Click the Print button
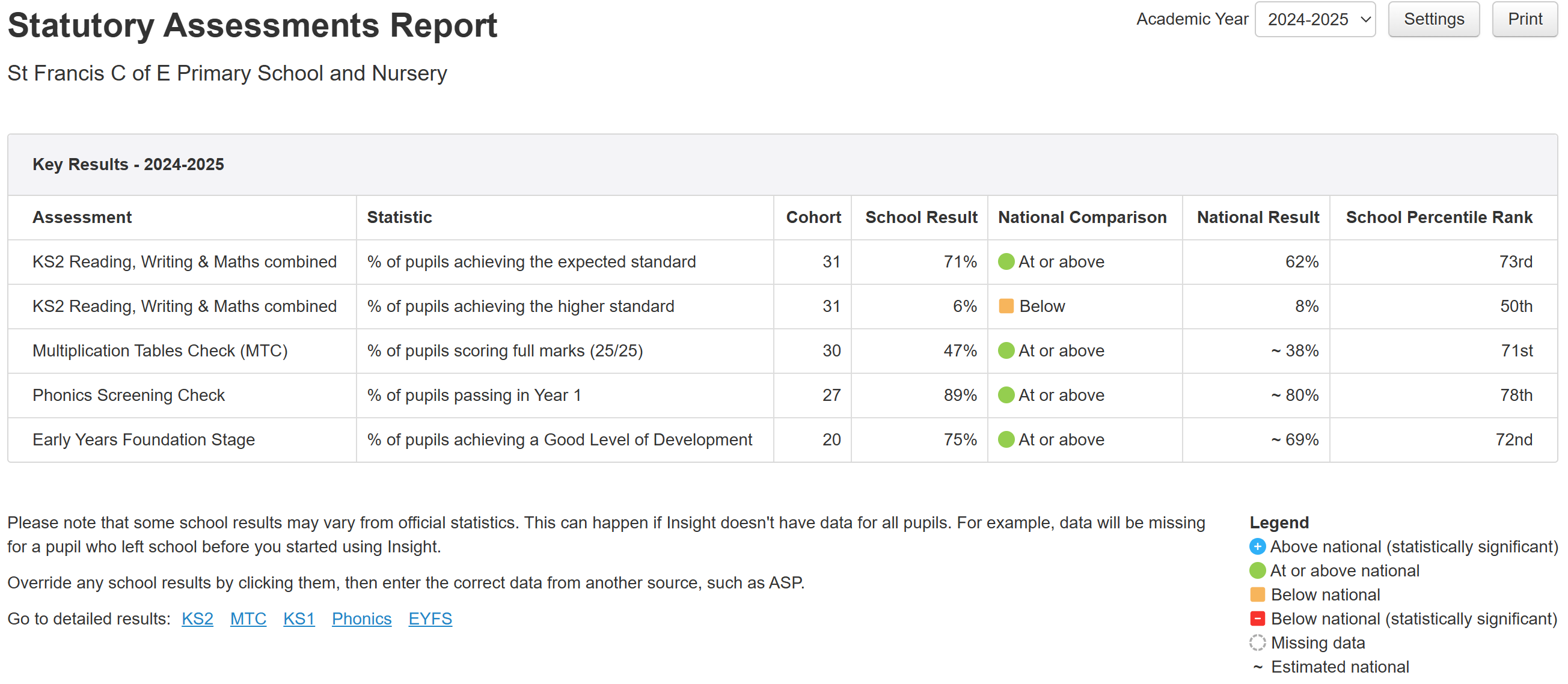This screenshot has height=684, width=1568. (1524, 19)
